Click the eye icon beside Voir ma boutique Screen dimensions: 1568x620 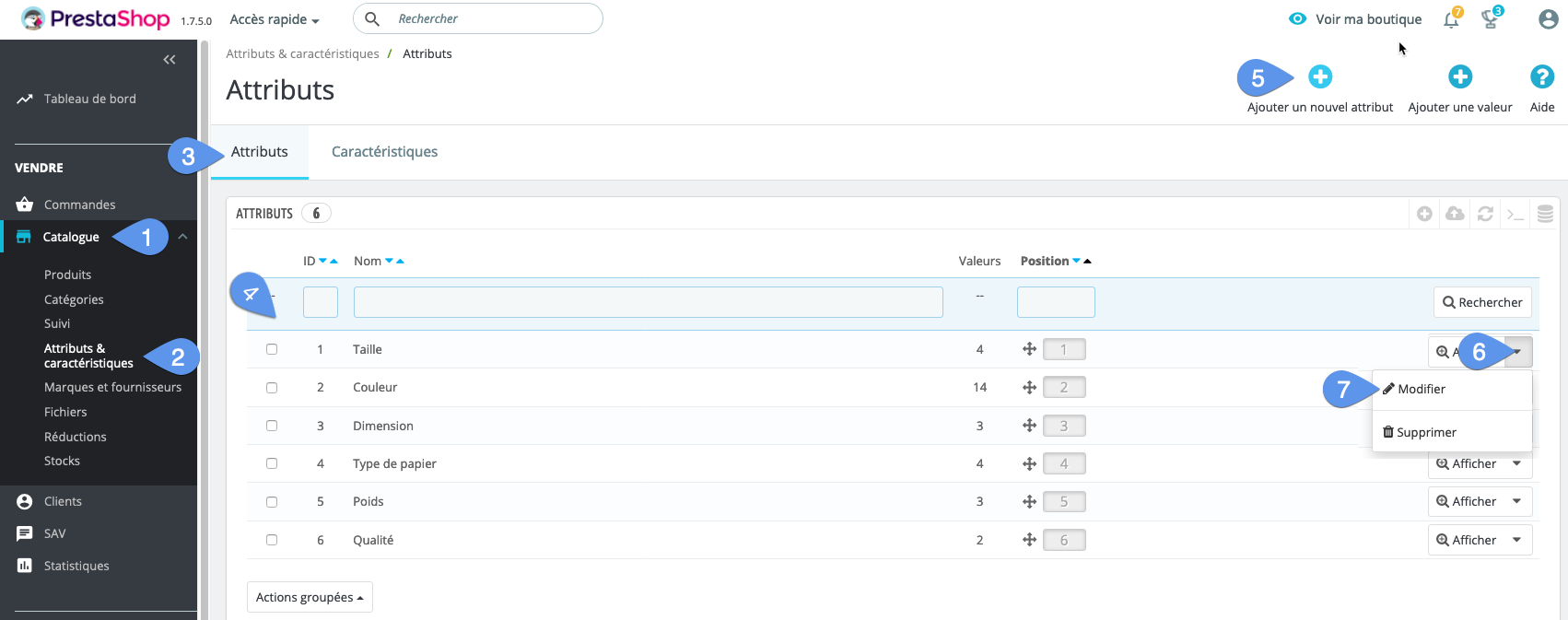pos(1297,18)
